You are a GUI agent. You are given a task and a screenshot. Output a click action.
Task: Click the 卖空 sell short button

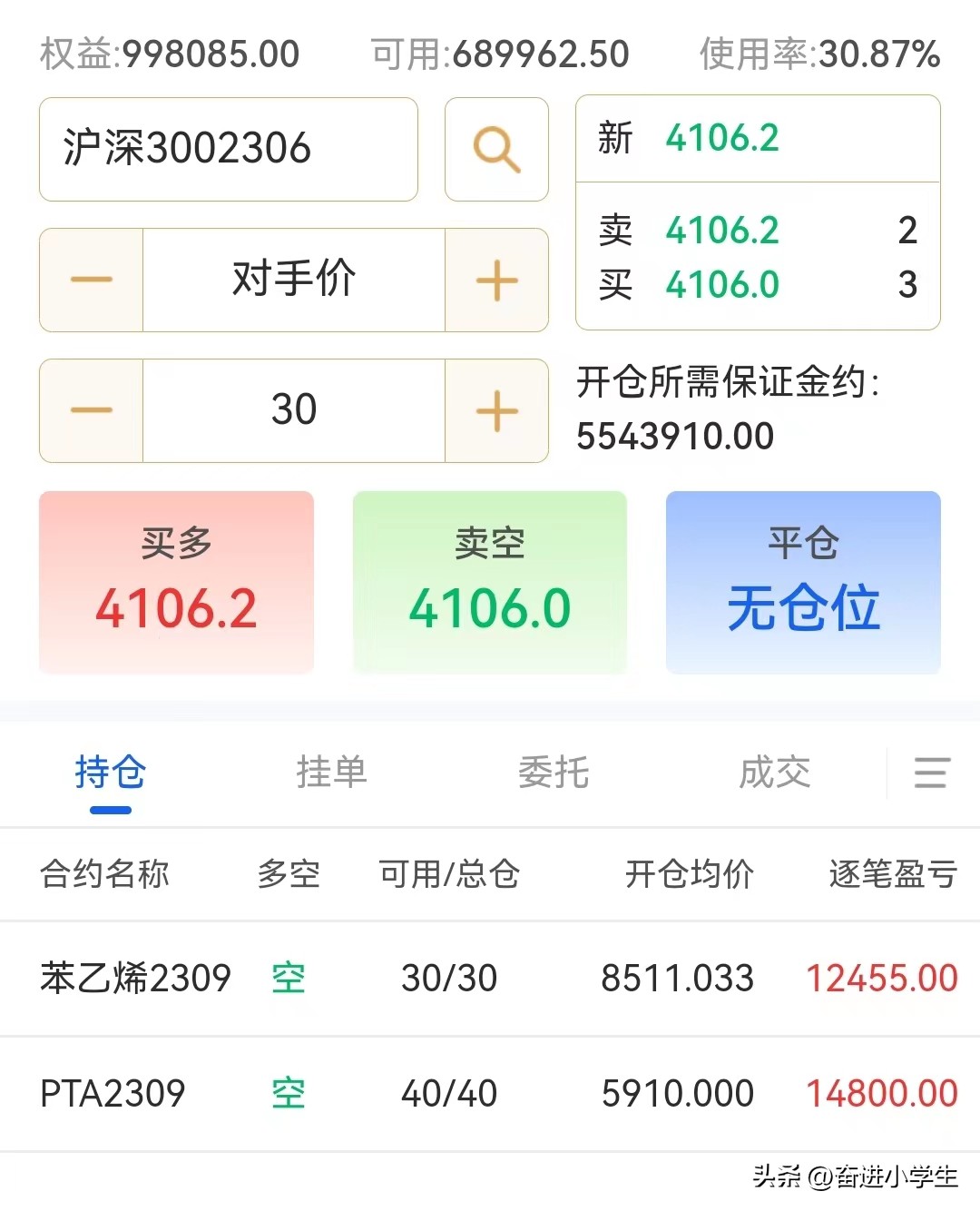tap(489, 582)
